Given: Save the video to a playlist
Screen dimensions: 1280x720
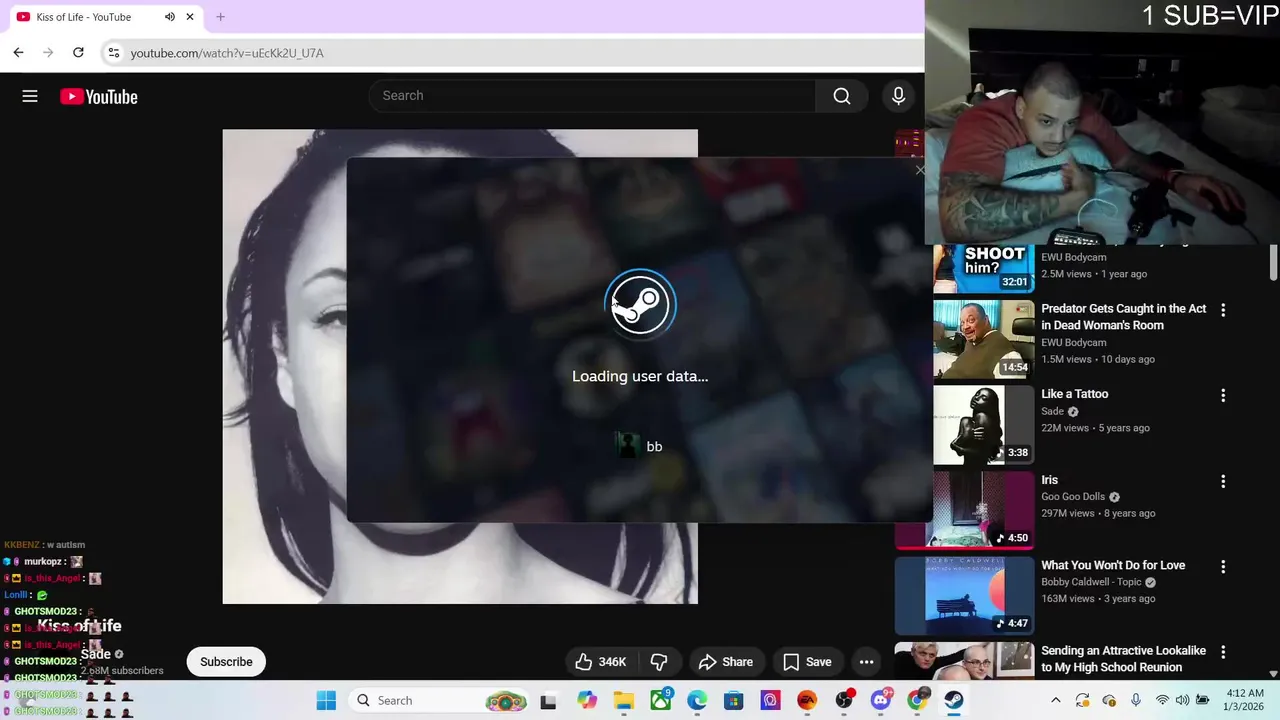Looking at the screenshot, I should point(807,662).
